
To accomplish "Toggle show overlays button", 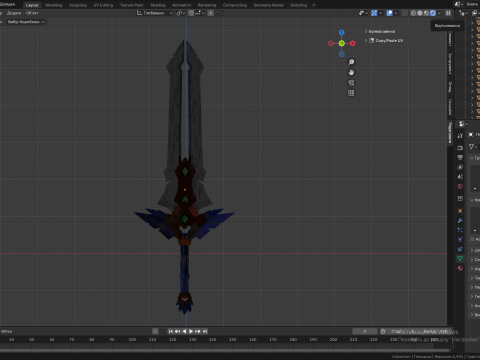I will pyautogui.click(x=389, y=13).
